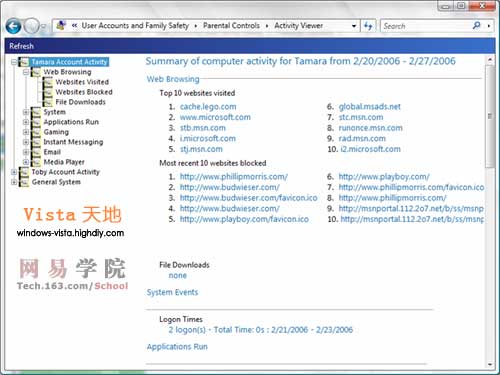The width and height of the screenshot is (500, 375).
Task: Go to User Accounts and Family Safety breadcrumb
Action: [x=135, y=26]
